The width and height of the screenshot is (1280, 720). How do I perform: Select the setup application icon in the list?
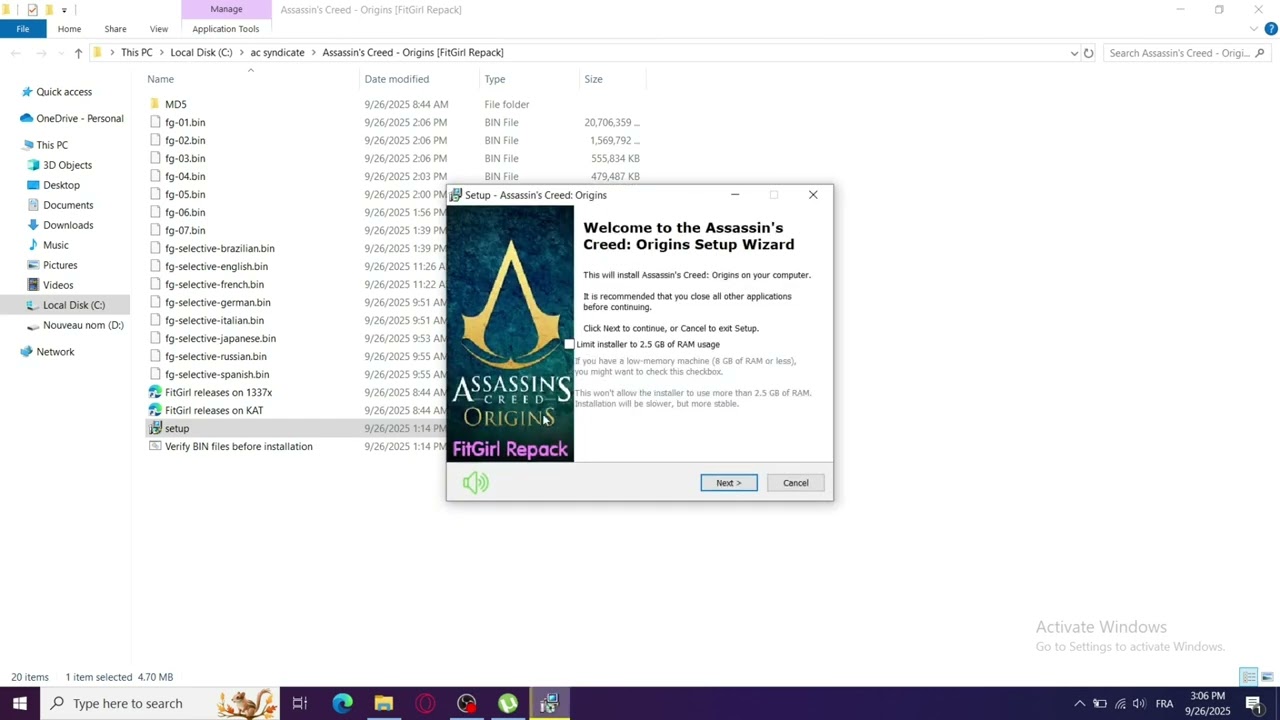155,428
